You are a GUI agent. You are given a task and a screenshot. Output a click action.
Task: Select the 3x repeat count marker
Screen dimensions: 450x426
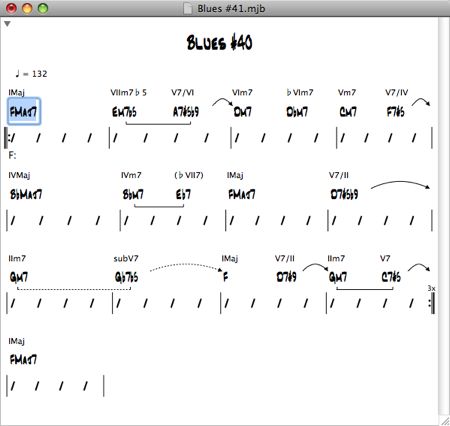pyautogui.click(x=431, y=288)
